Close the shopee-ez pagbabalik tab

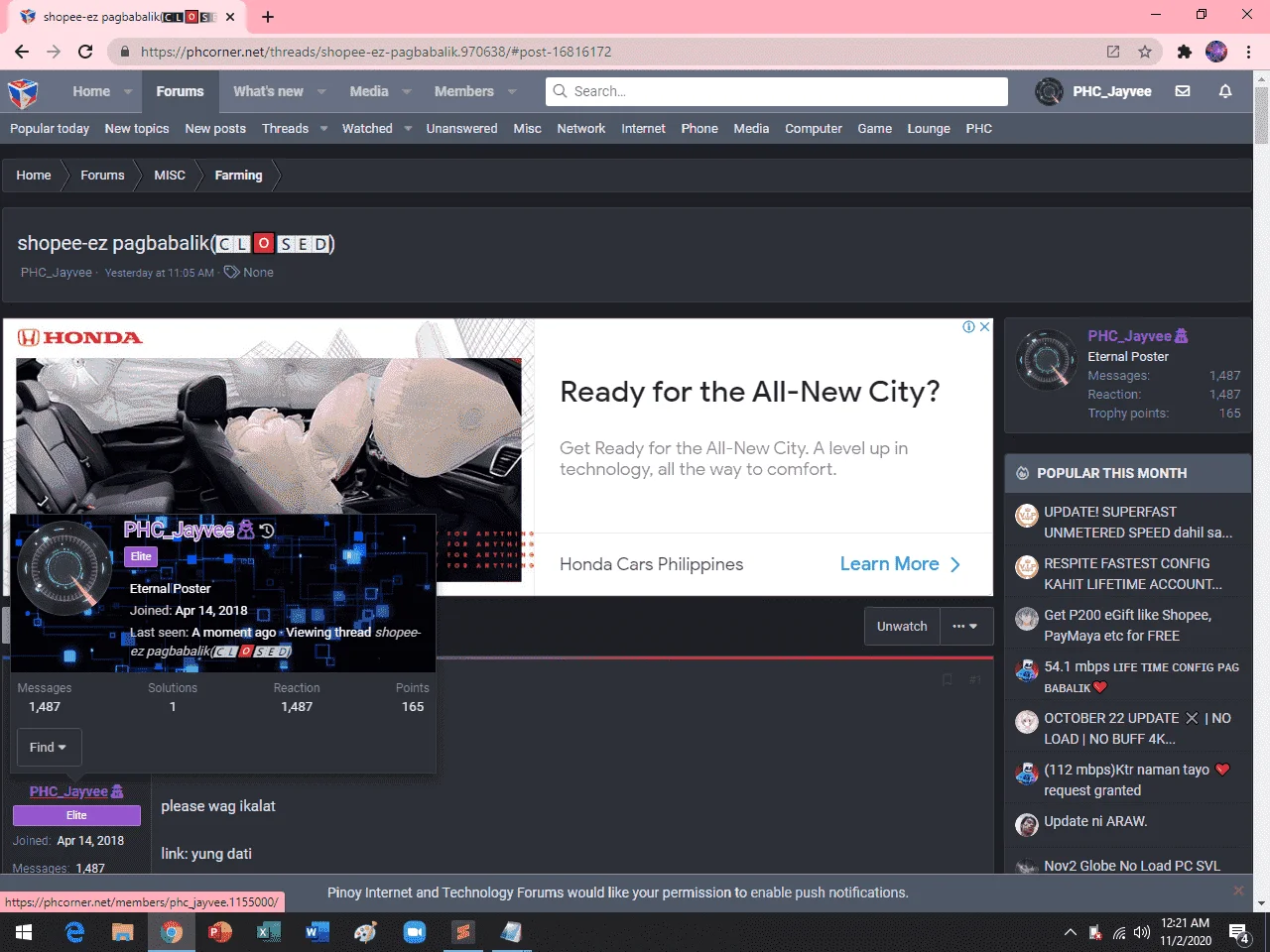pos(230,16)
